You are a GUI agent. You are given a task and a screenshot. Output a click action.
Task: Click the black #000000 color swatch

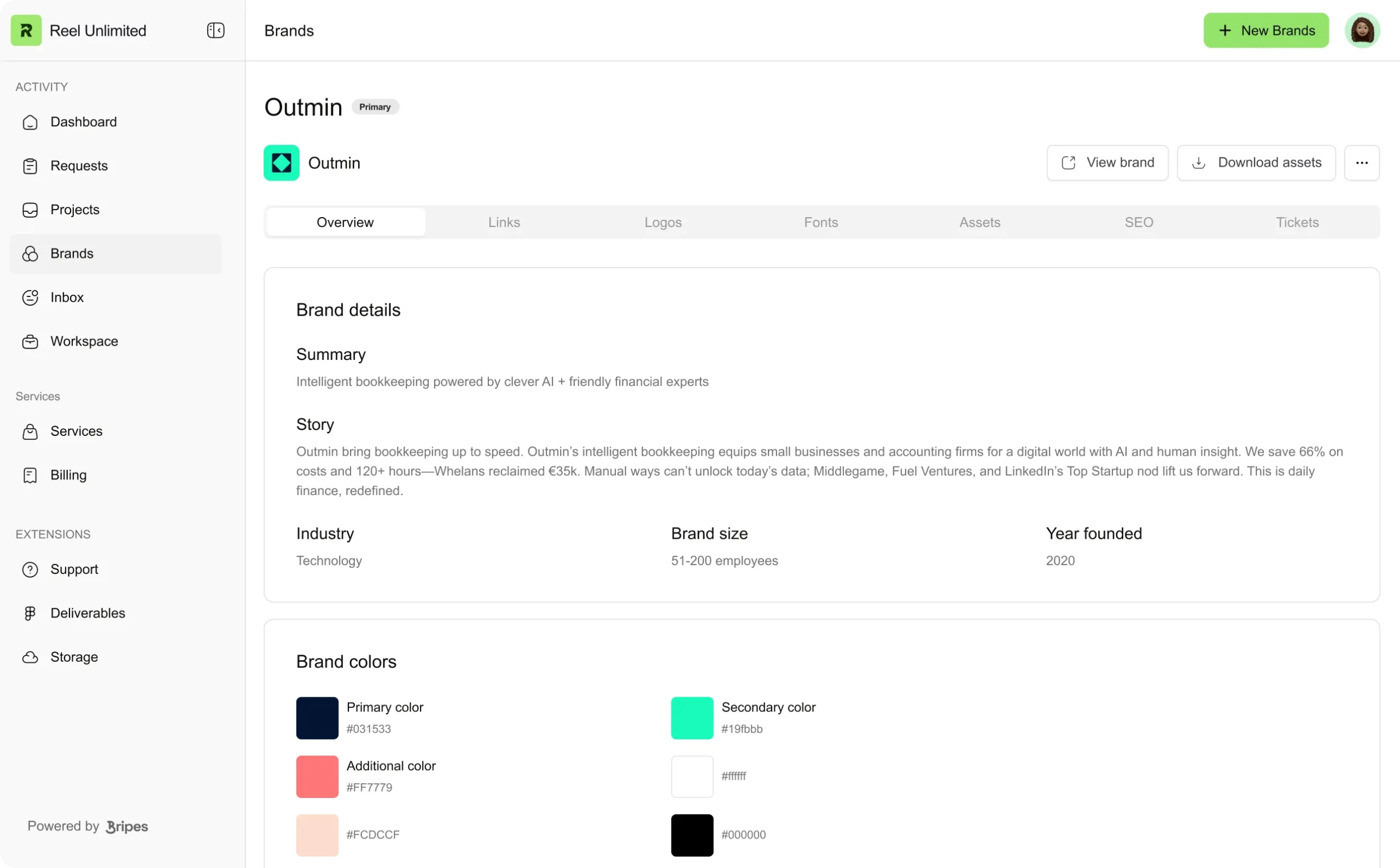tap(692, 835)
